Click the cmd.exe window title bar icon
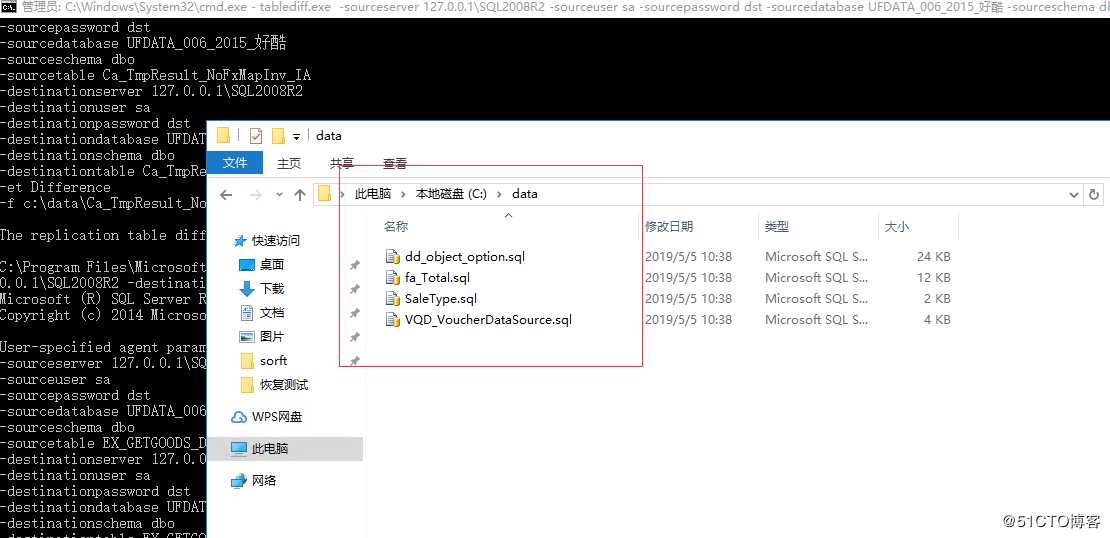1110x538 pixels. (x=9, y=8)
